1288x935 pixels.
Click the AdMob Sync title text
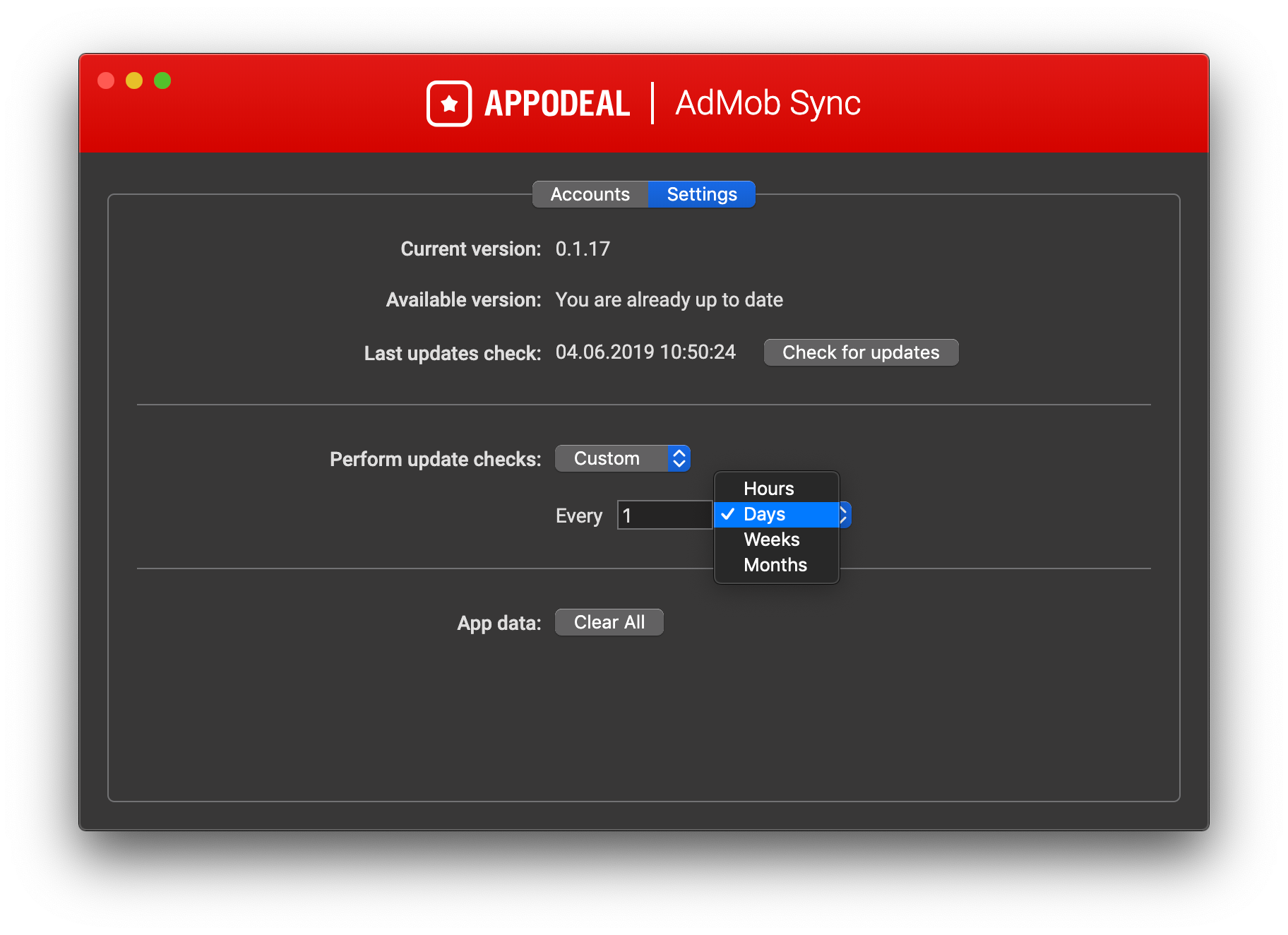[768, 104]
